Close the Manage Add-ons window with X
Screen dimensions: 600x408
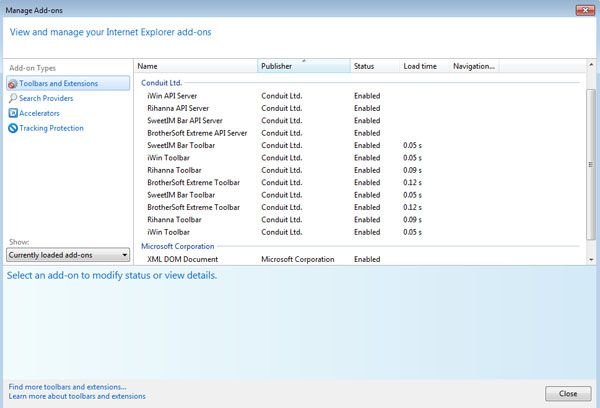[585, 10]
